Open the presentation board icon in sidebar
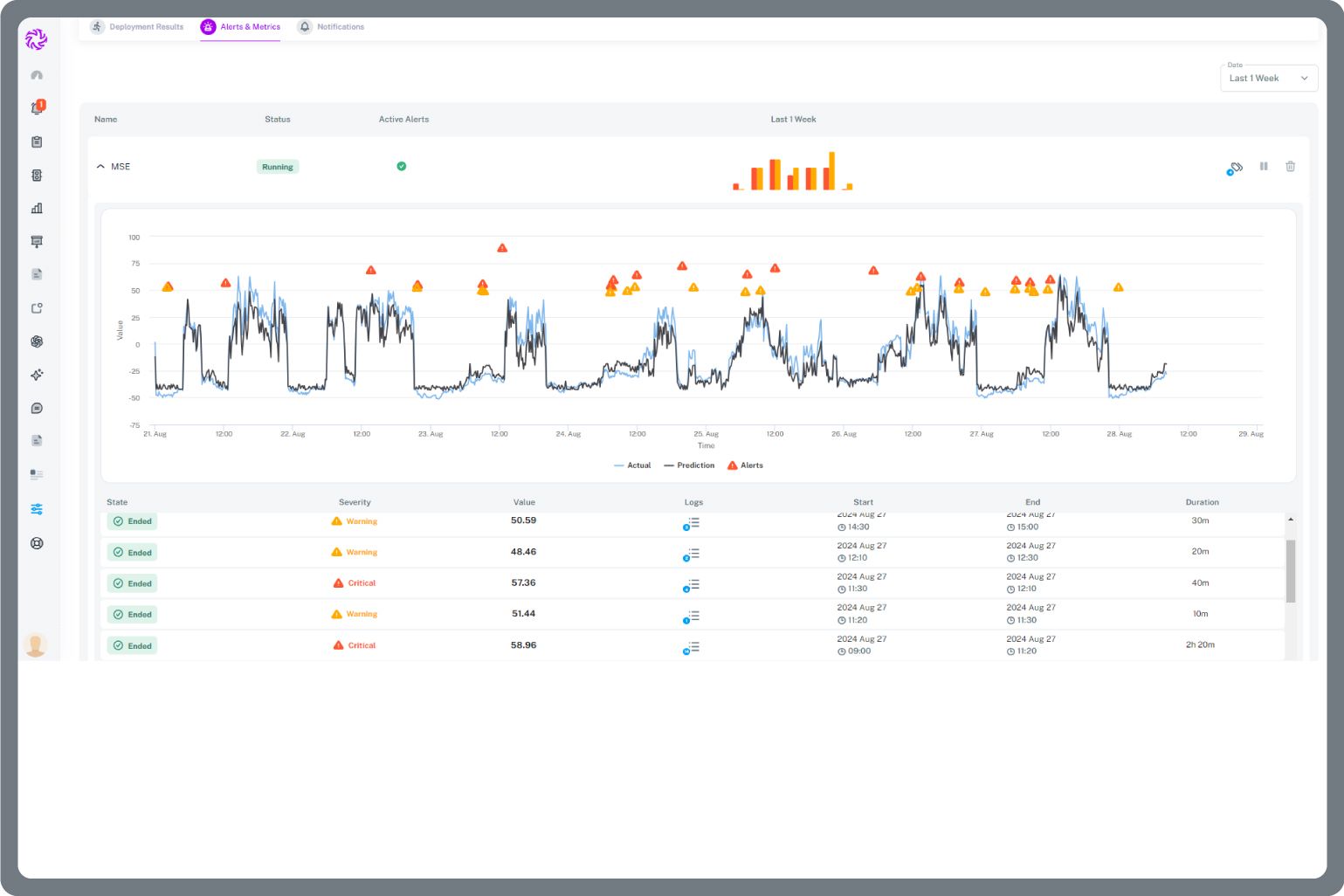This screenshot has width=1344, height=896. point(37,241)
